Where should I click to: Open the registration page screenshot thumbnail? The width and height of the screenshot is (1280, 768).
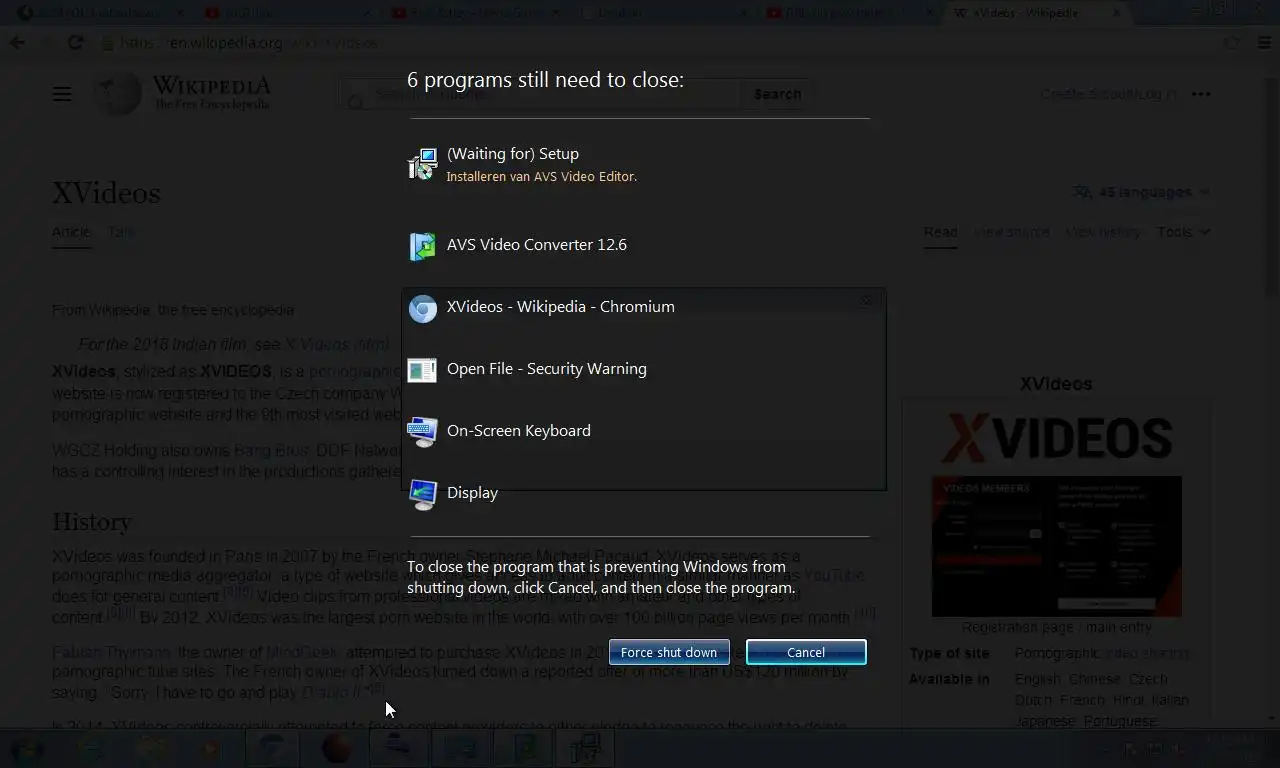(1057, 546)
